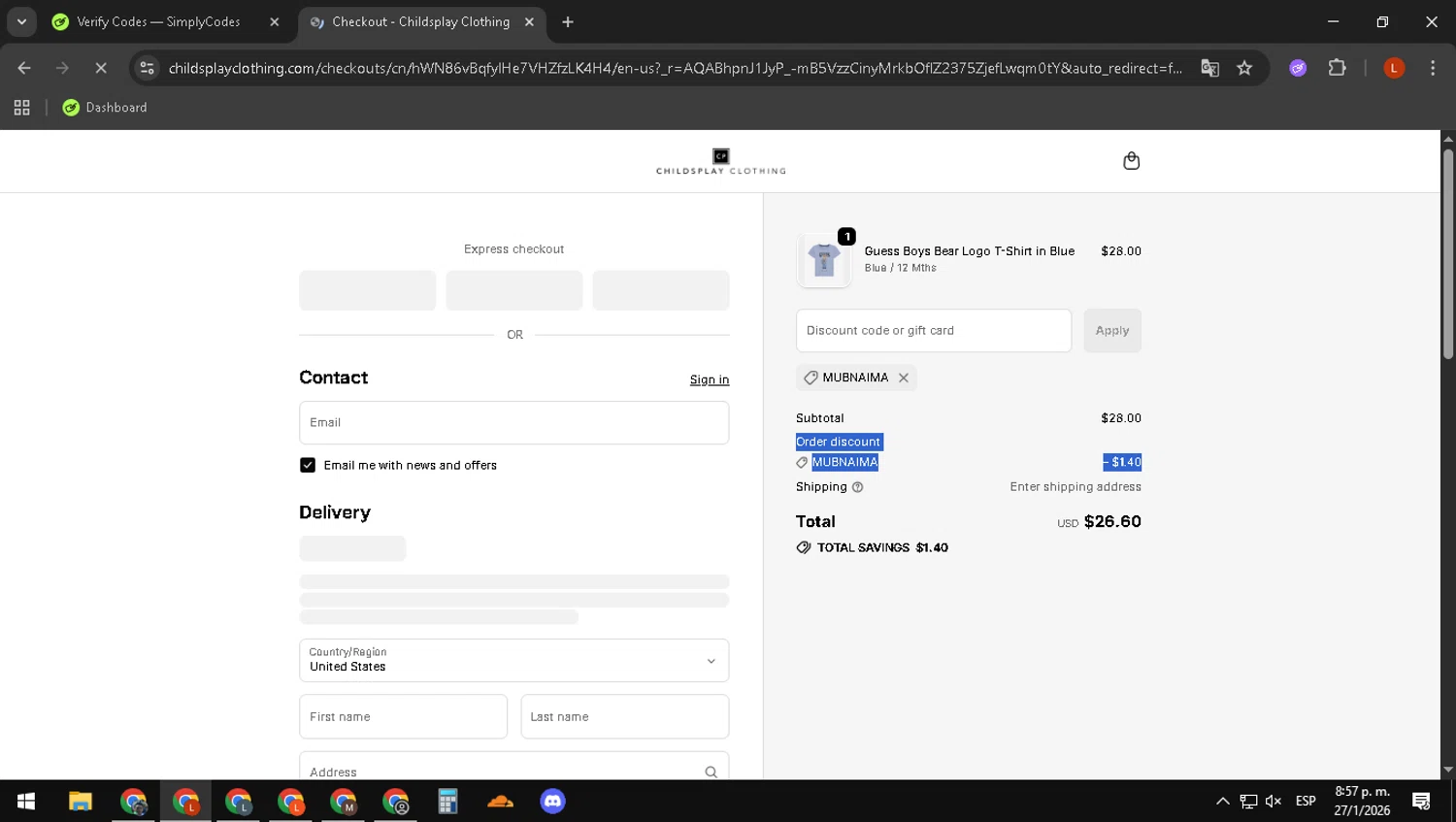
Task: Focus the Last name field
Action: coord(624,717)
